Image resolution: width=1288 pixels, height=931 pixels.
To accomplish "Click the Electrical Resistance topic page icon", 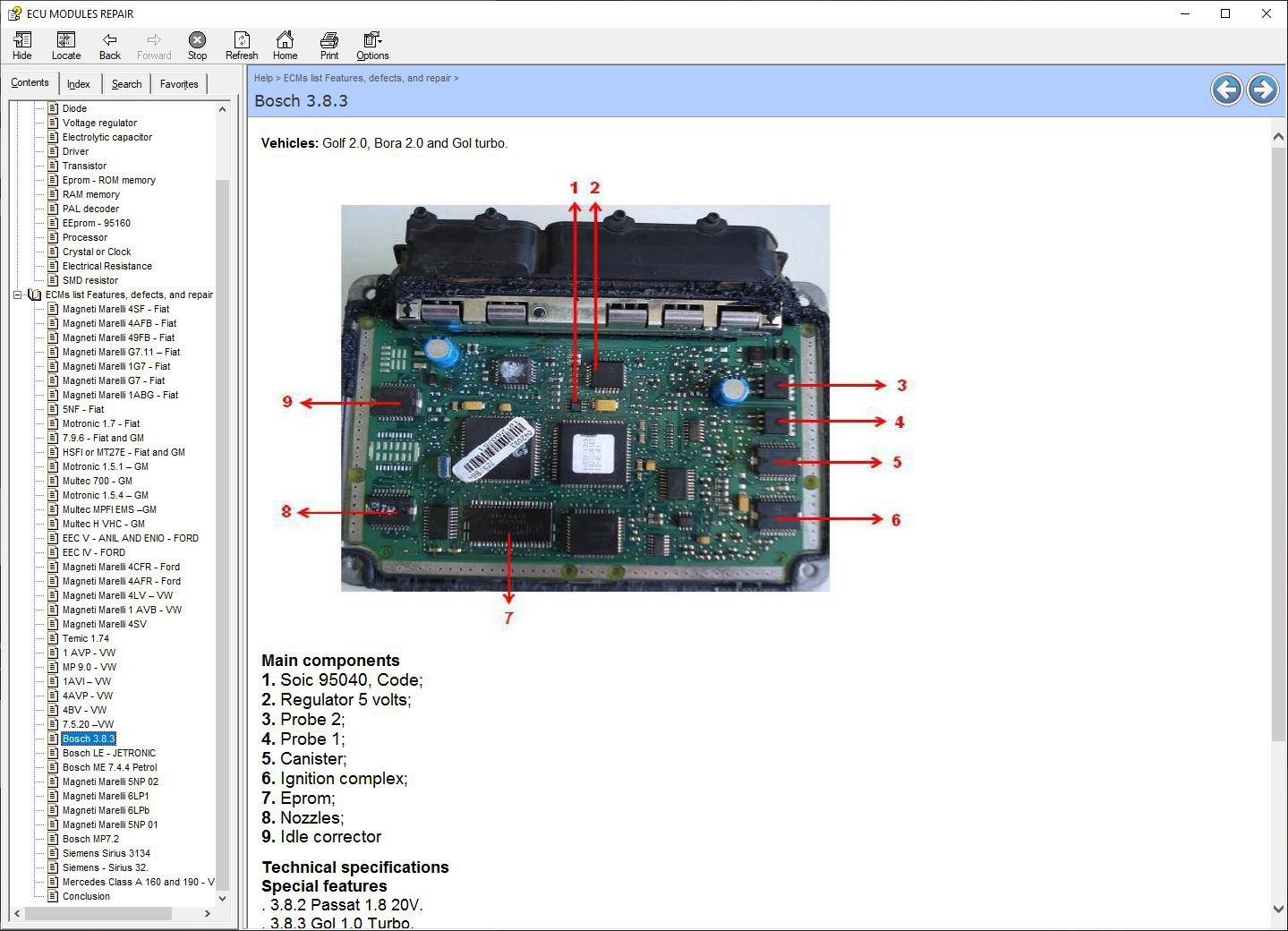I will pyautogui.click(x=53, y=266).
